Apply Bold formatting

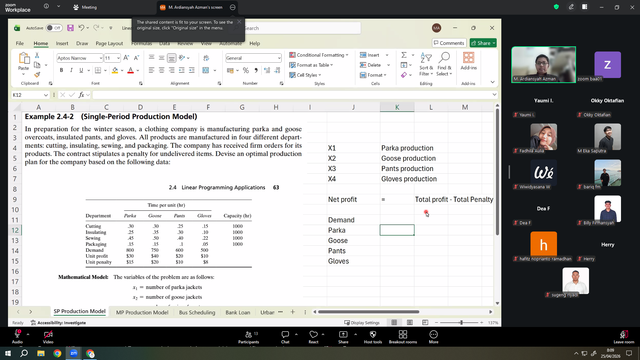[61, 70]
